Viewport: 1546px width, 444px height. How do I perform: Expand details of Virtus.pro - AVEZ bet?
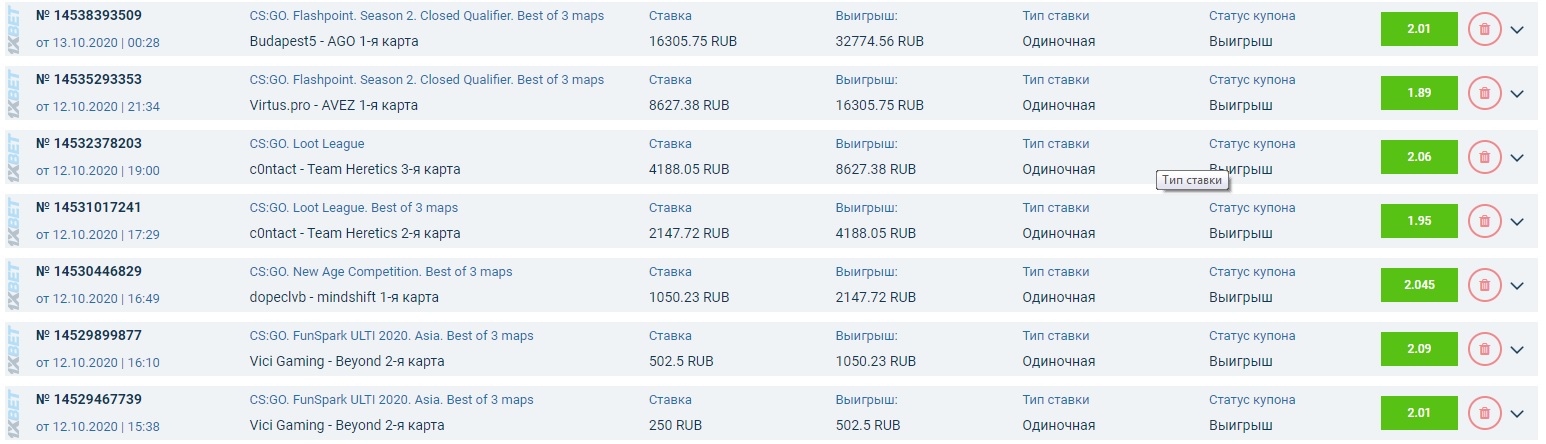pos(1517,93)
